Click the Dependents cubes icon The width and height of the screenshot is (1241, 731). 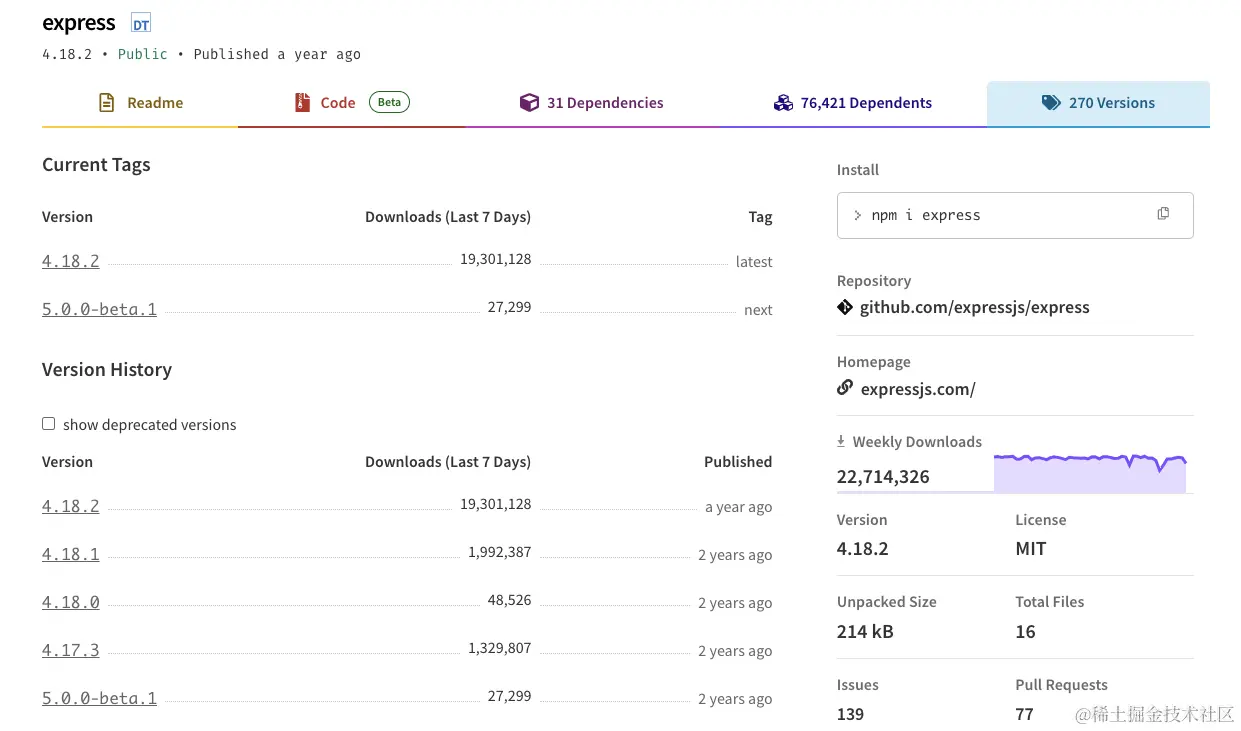[x=783, y=103]
